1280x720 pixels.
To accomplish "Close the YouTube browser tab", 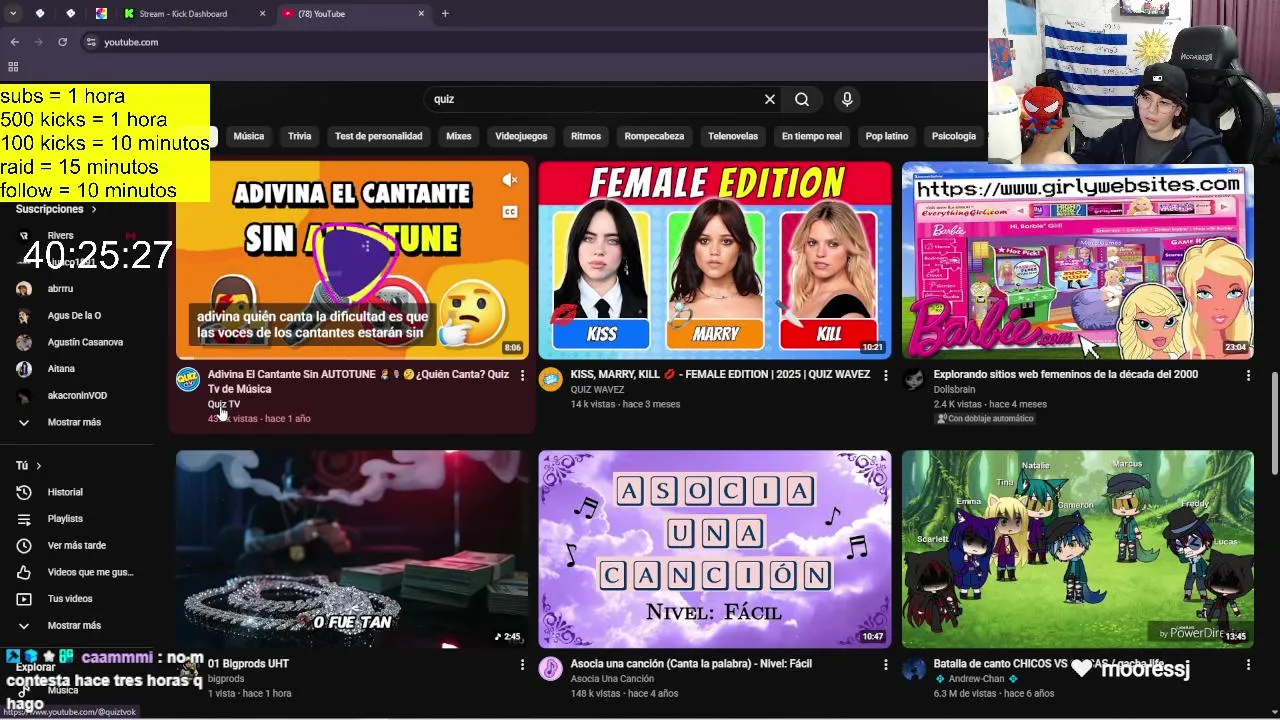I will [421, 14].
